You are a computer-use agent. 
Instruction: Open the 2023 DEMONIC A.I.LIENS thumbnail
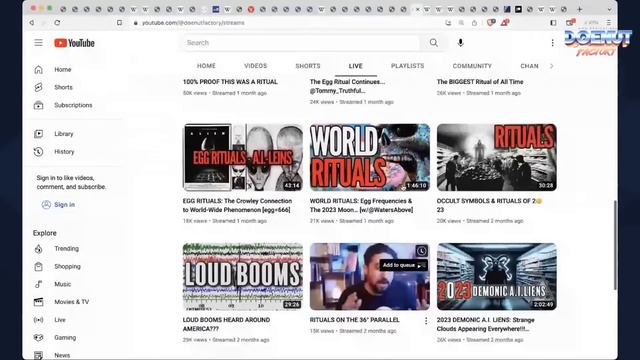tap(496, 276)
